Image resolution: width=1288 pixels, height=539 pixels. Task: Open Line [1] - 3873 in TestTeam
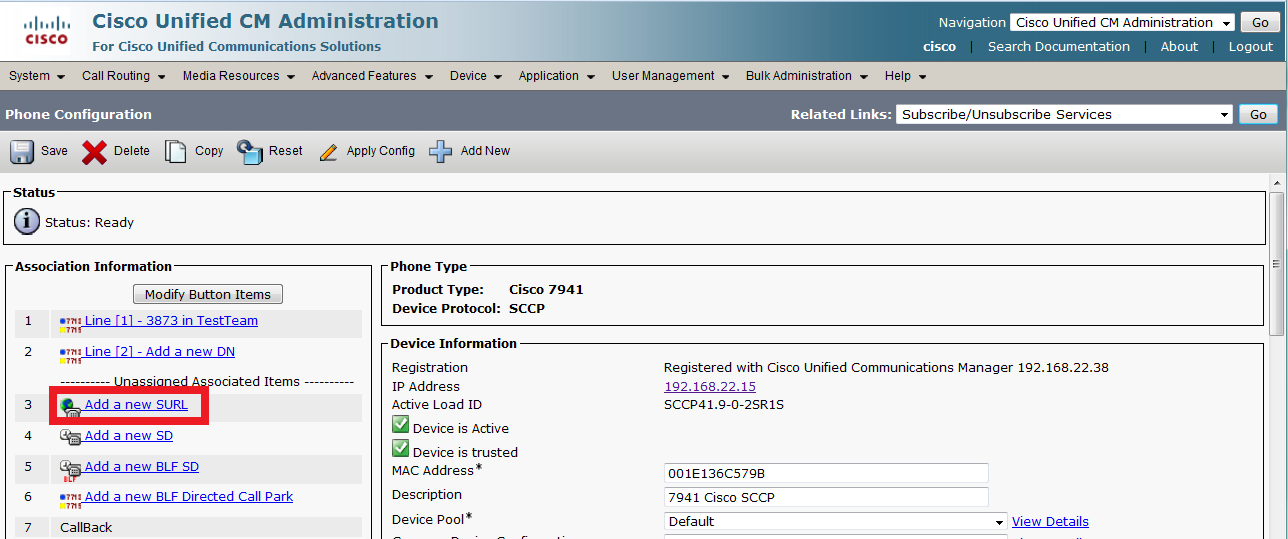pyautogui.click(x=171, y=321)
